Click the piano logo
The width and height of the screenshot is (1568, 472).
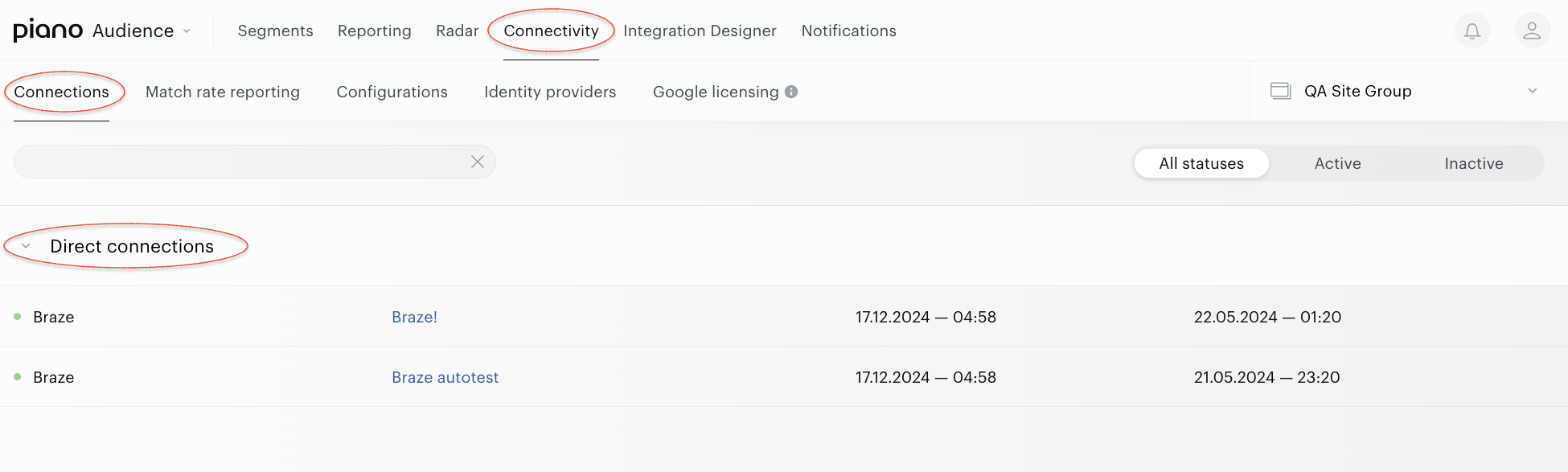[x=48, y=31]
